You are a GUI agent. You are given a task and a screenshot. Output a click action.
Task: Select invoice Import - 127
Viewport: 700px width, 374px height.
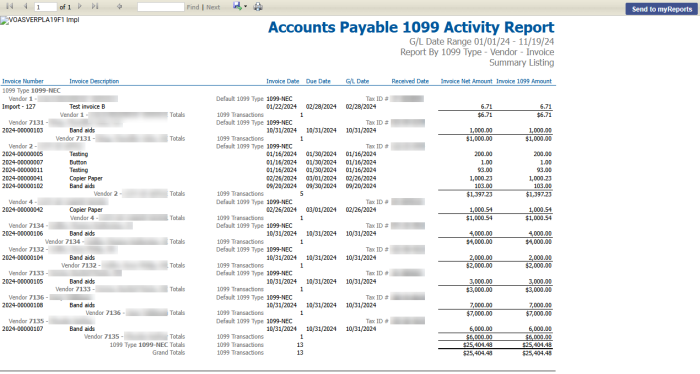tap(19, 107)
